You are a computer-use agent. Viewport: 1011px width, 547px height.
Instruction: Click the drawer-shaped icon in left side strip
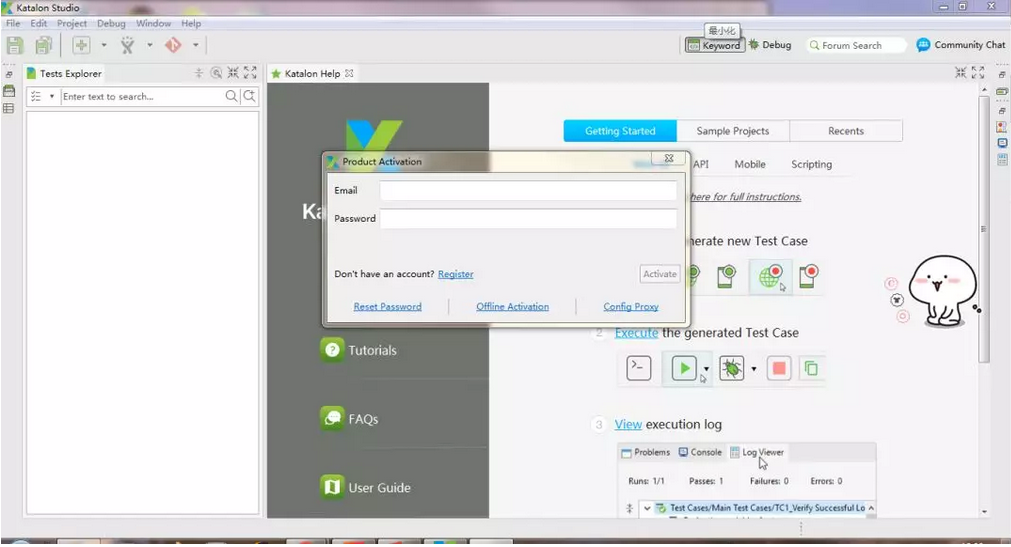click(9, 91)
